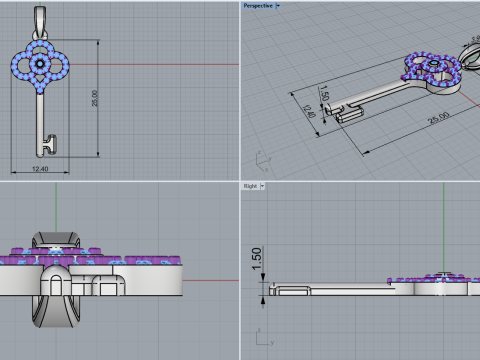Select the key bit teeth in top view

point(50,144)
